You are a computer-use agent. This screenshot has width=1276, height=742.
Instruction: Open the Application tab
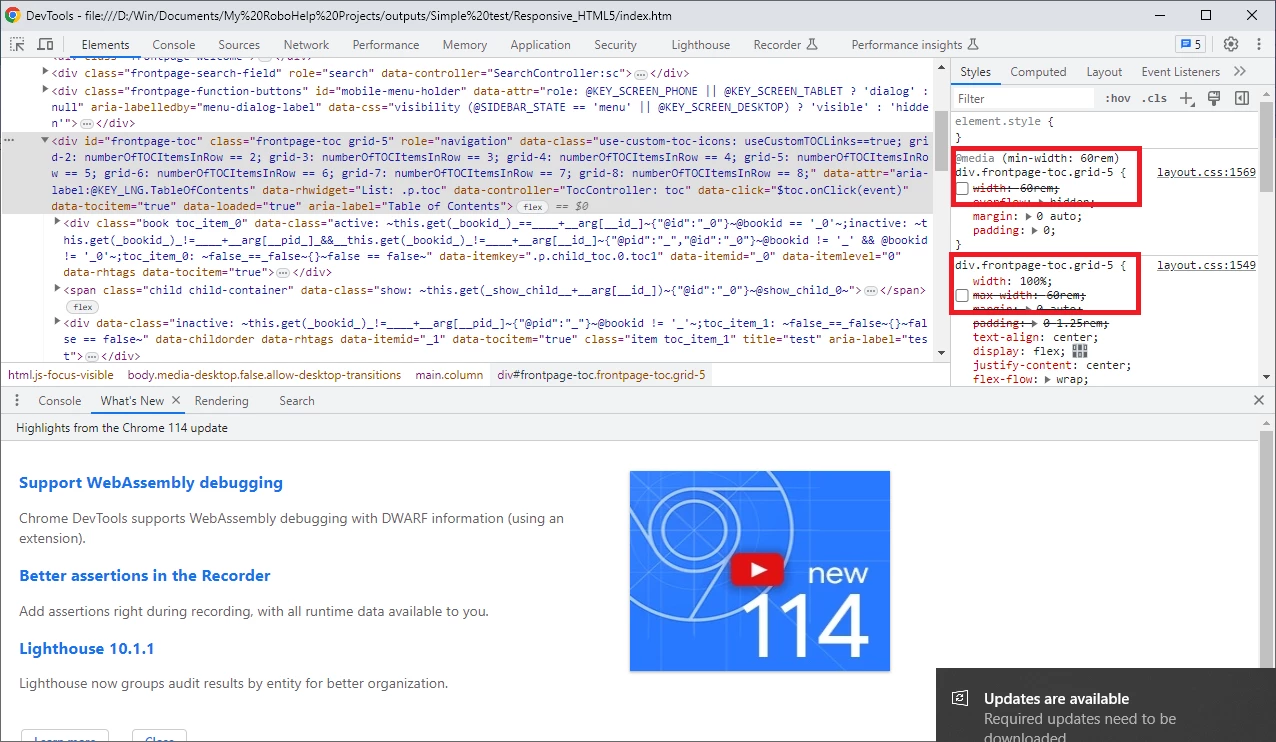(x=540, y=44)
